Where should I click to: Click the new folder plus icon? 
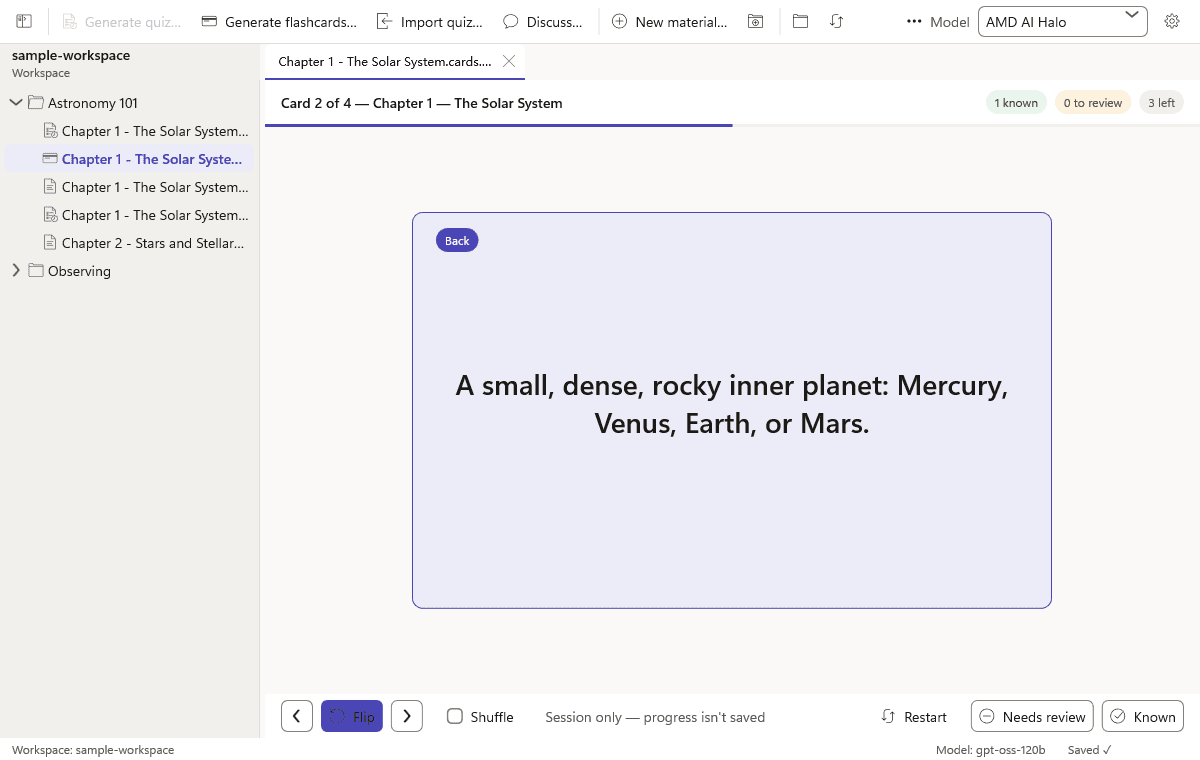click(x=756, y=21)
